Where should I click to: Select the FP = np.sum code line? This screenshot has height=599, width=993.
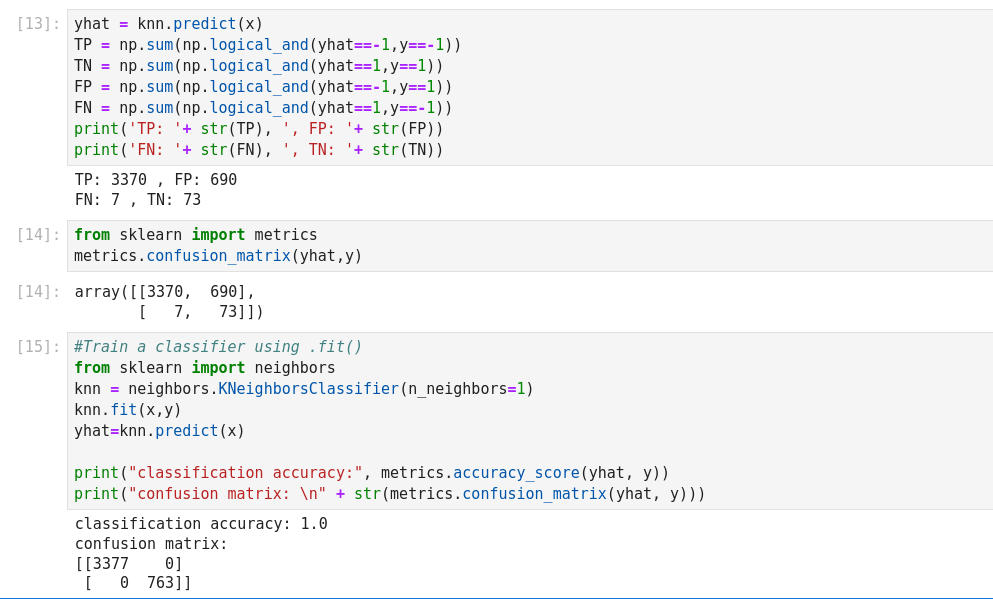[x=262, y=87]
